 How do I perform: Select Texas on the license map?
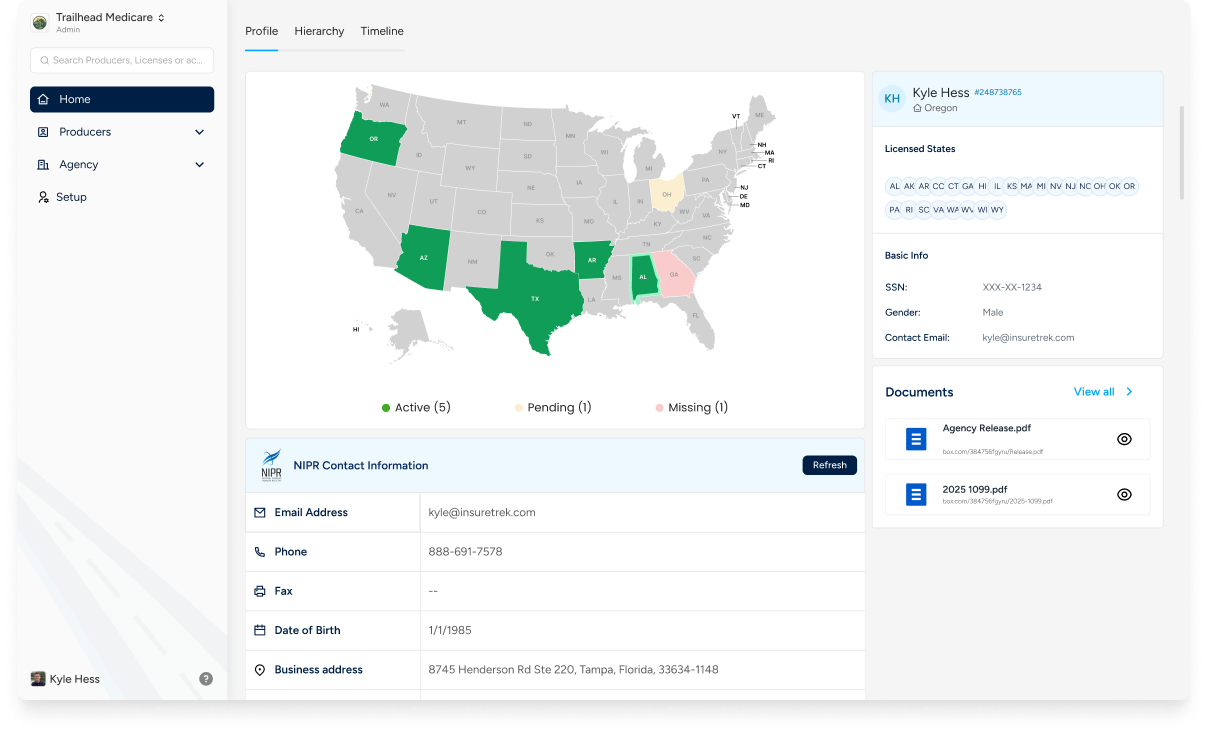tap(532, 297)
